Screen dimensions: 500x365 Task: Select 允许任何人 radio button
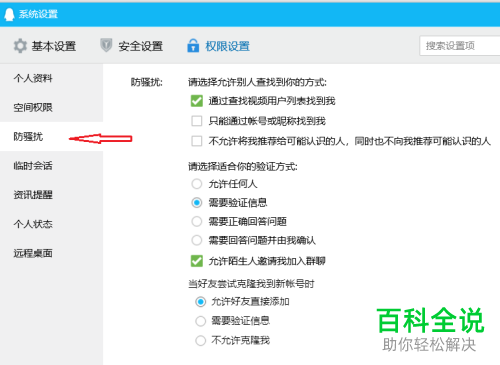pos(197,184)
